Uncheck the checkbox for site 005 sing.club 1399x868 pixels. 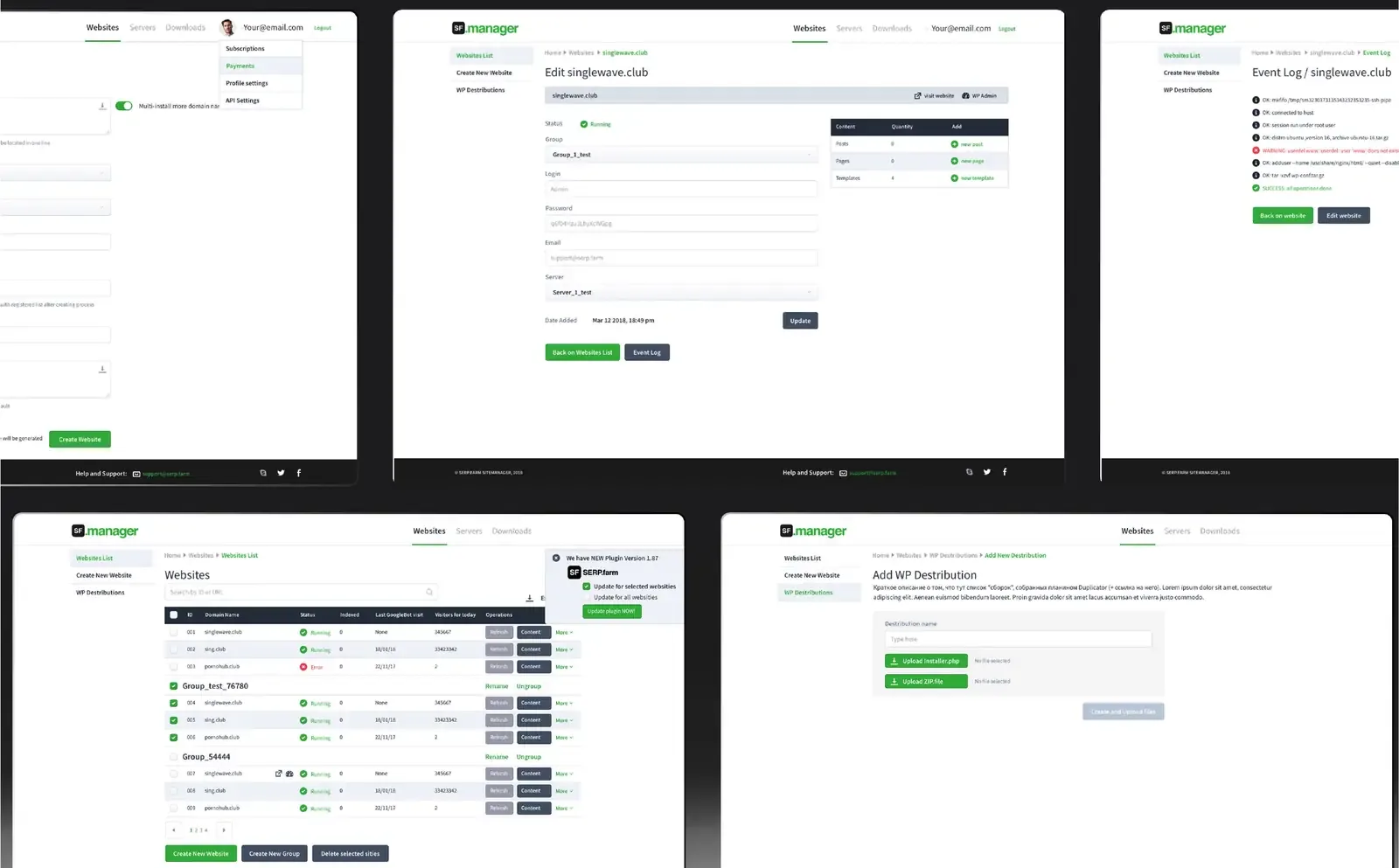tap(173, 720)
